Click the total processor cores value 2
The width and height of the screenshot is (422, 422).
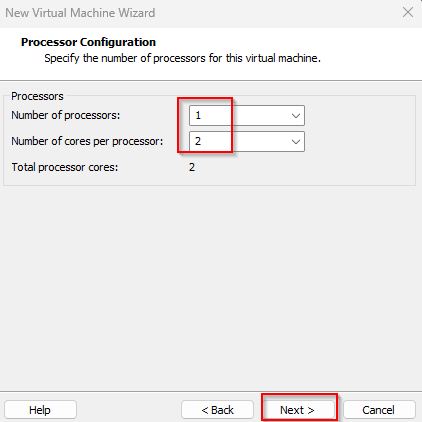click(192, 167)
